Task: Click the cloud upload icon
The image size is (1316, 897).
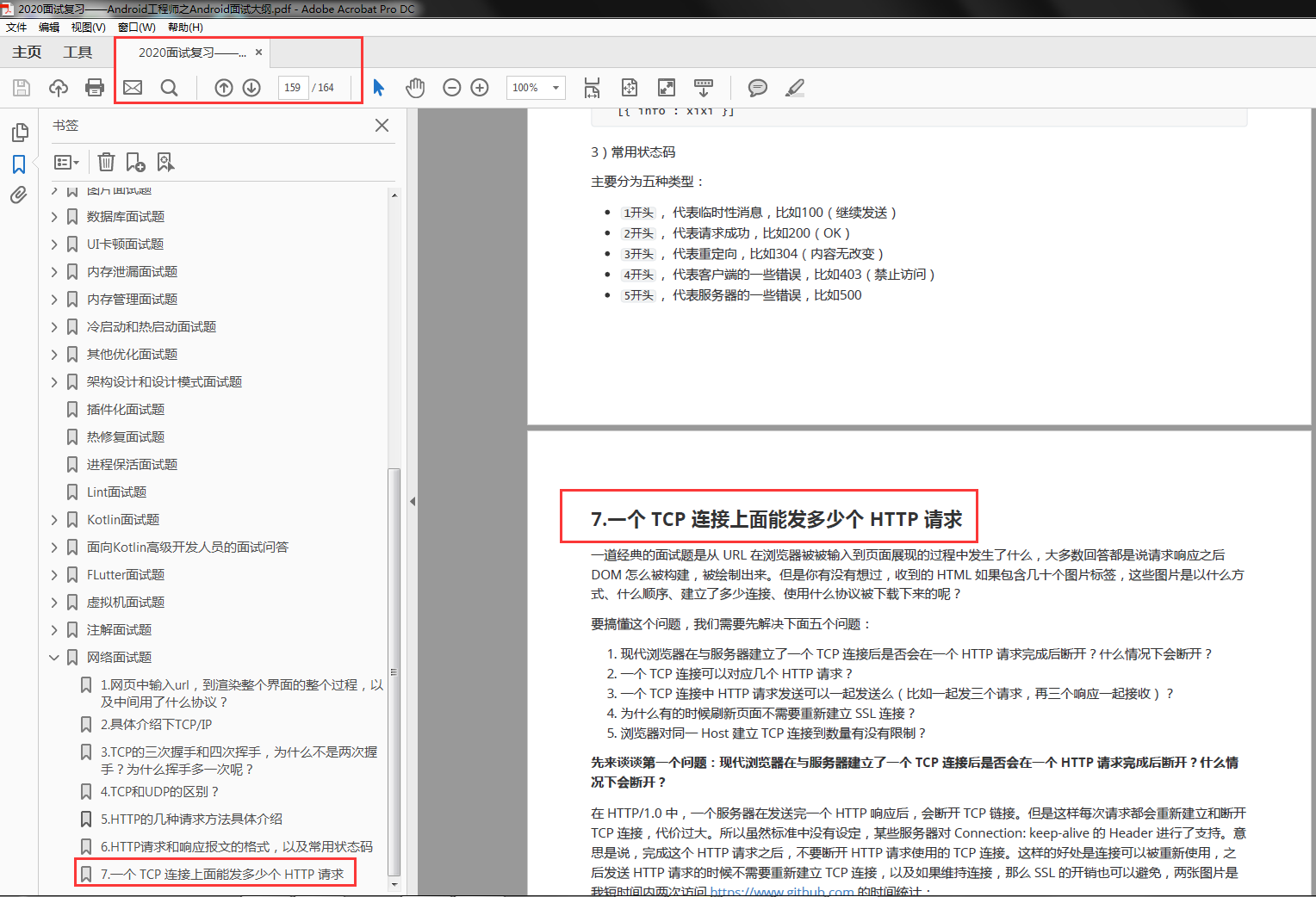Action: [x=59, y=88]
